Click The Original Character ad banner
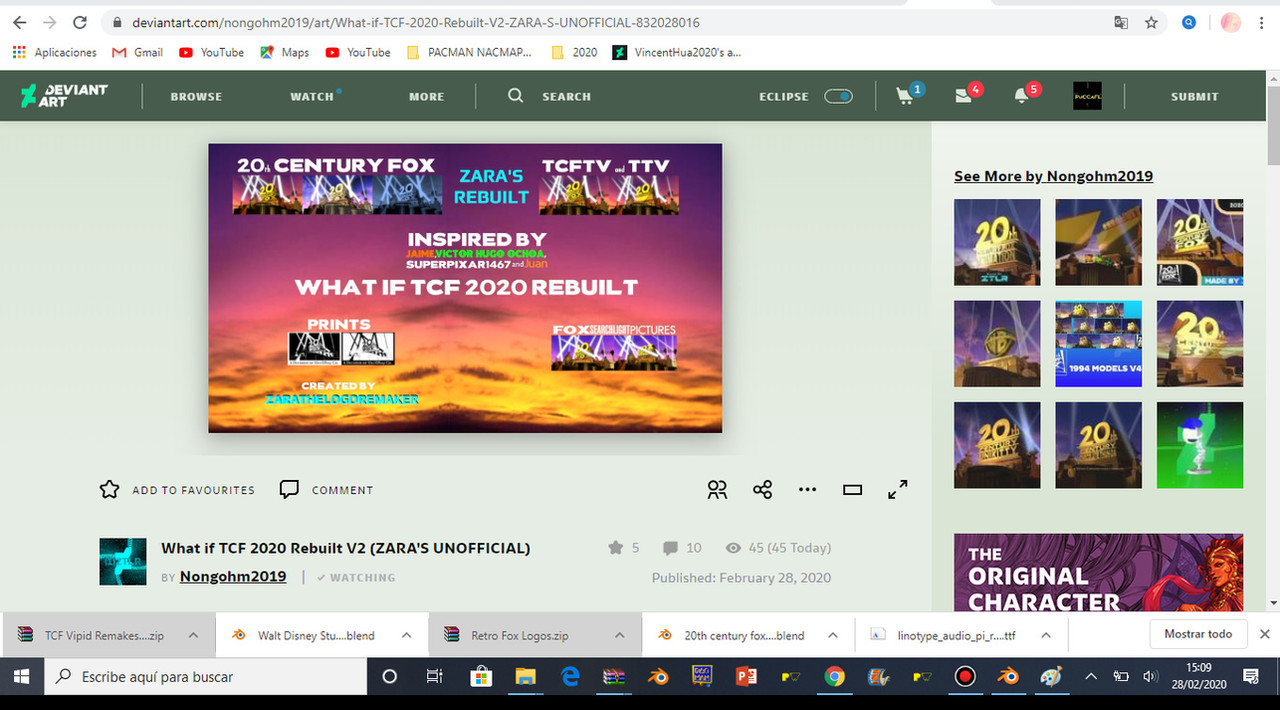This screenshot has height=710, width=1280. pyautogui.click(x=1098, y=572)
